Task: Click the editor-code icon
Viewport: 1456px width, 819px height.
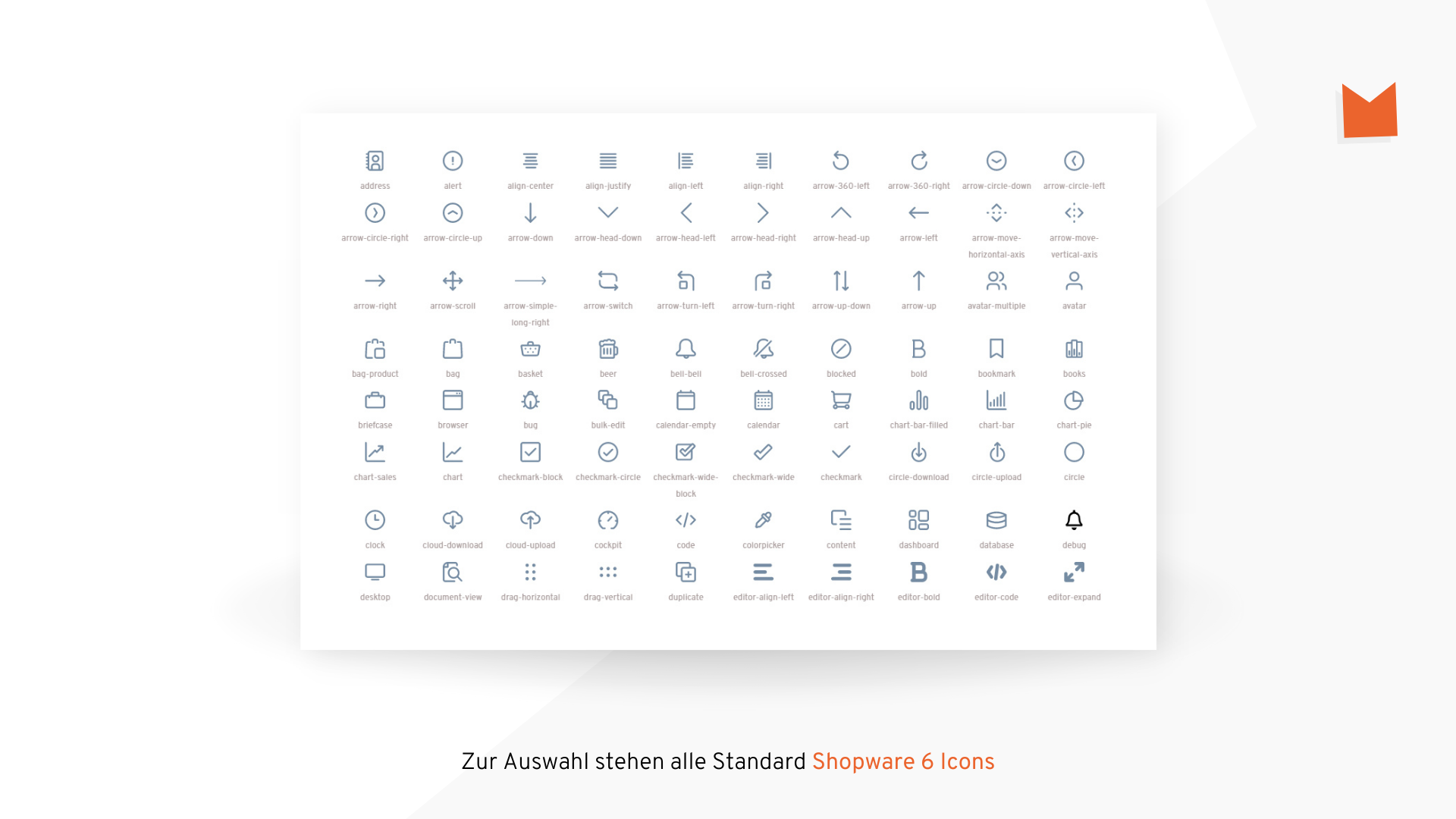Action: click(996, 572)
